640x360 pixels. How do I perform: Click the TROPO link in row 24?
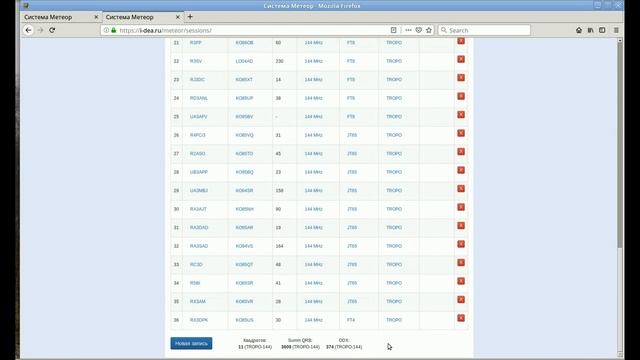394,98
